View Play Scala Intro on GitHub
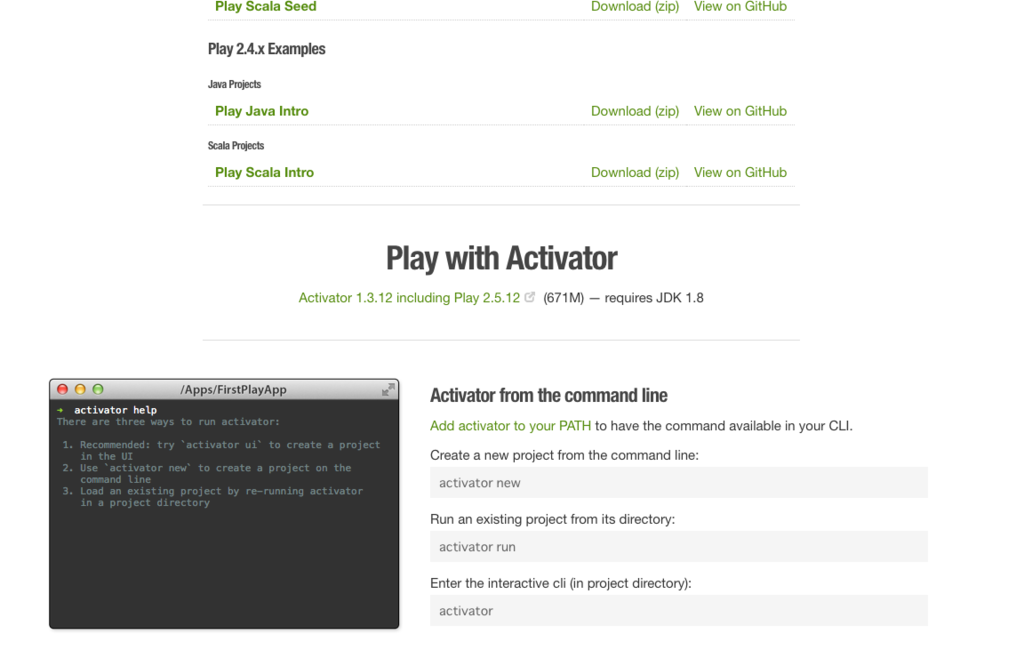The image size is (1024, 666). [740, 172]
